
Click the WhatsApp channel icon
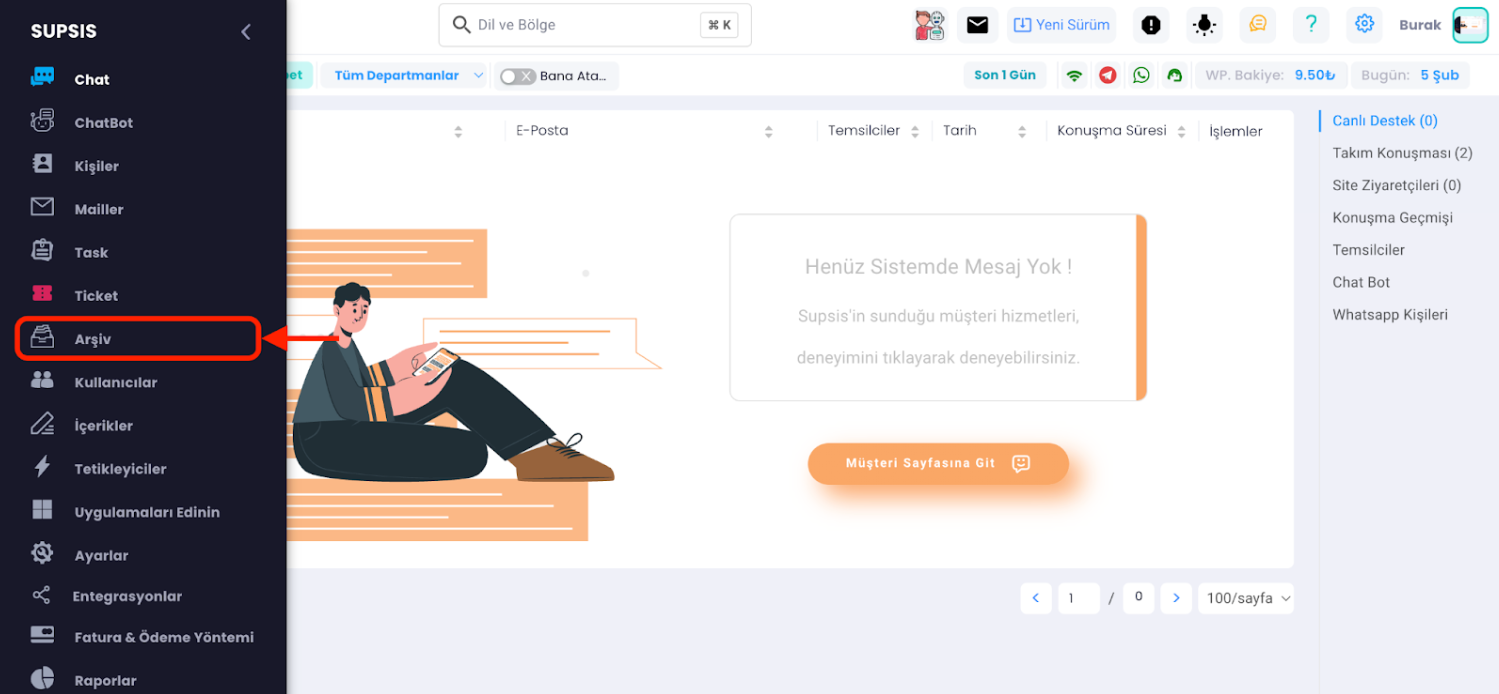coord(1141,75)
